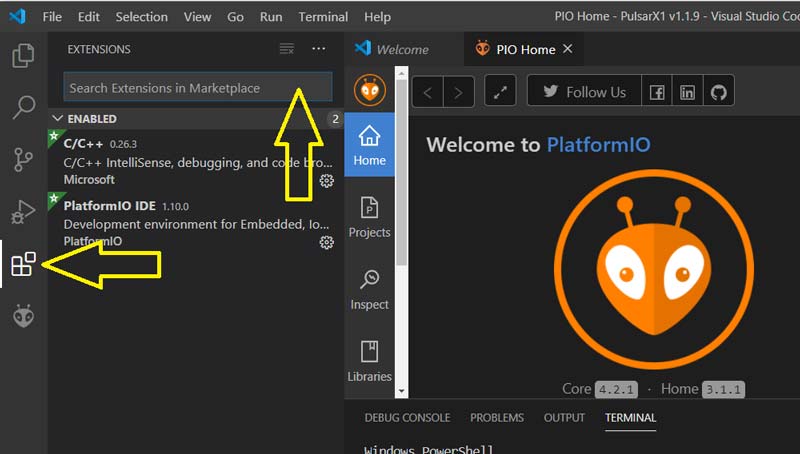800x454 pixels.
Task: Open the Go menu
Action: (x=235, y=17)
